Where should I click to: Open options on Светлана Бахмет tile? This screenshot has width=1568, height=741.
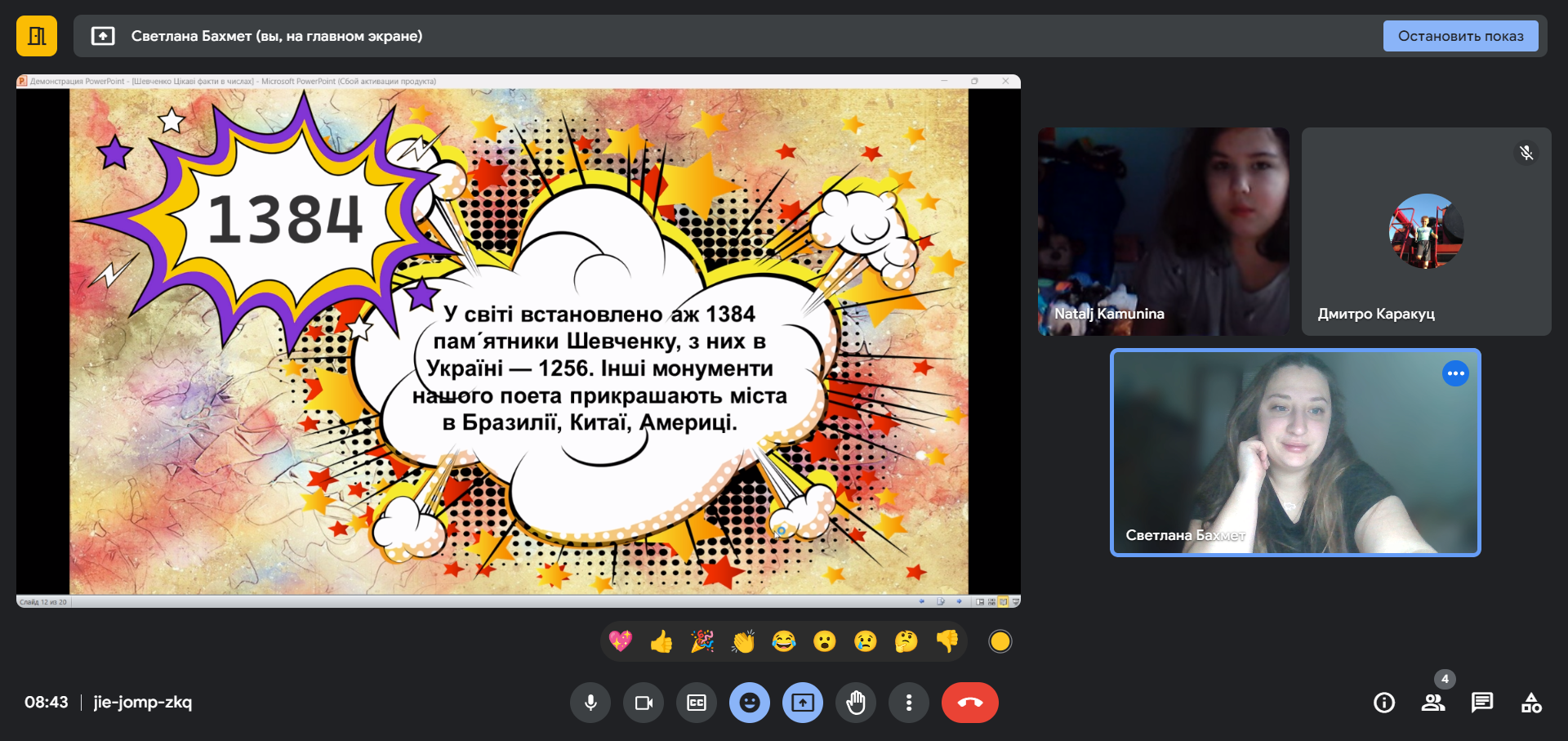[1455, 373]
